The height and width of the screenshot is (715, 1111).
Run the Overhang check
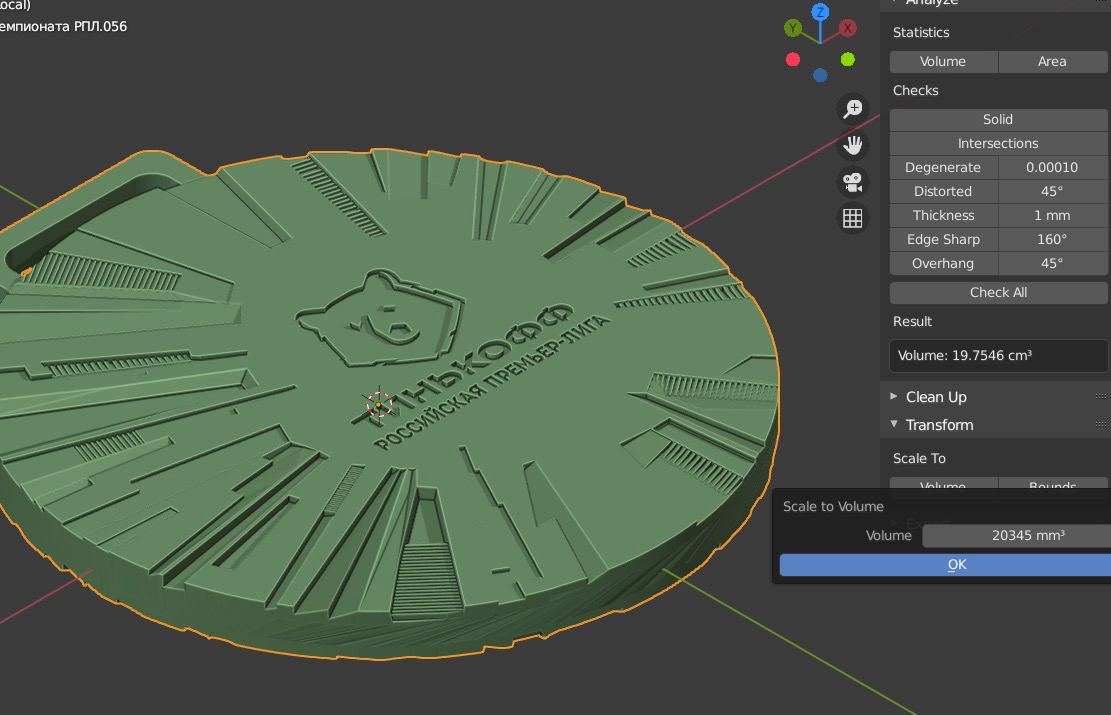[x=943, y=264]
